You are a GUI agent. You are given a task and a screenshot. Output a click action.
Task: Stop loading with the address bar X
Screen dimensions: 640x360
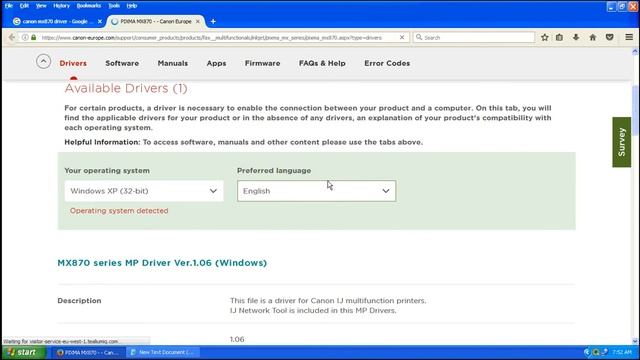402,37
